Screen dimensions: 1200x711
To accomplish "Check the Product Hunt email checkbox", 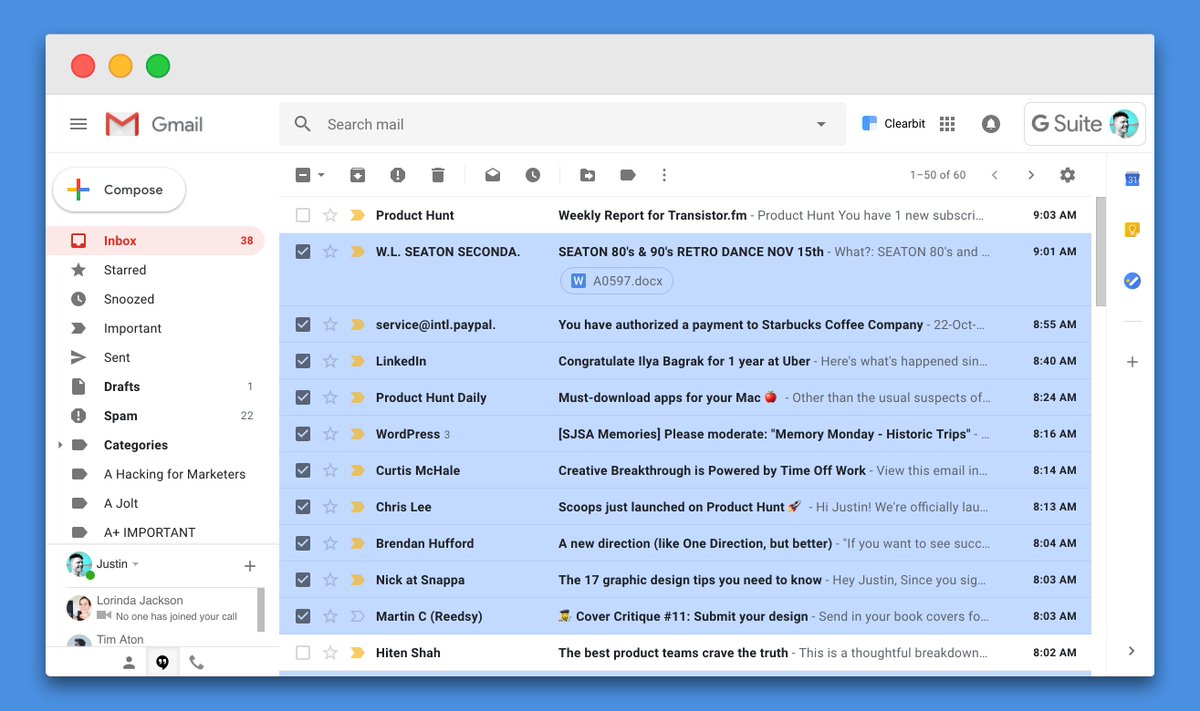I will tap(303, 215).
